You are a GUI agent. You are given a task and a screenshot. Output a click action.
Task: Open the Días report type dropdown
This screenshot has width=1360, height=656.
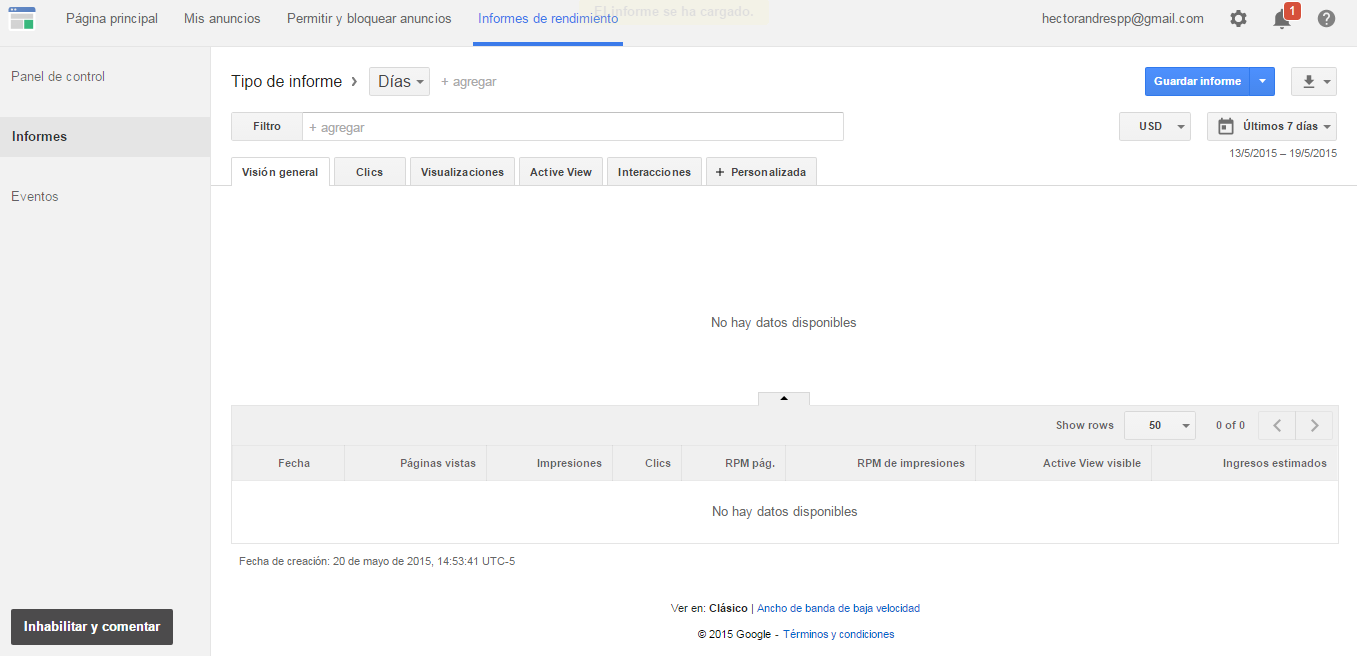pyautogui.click(x=399, y=82)
